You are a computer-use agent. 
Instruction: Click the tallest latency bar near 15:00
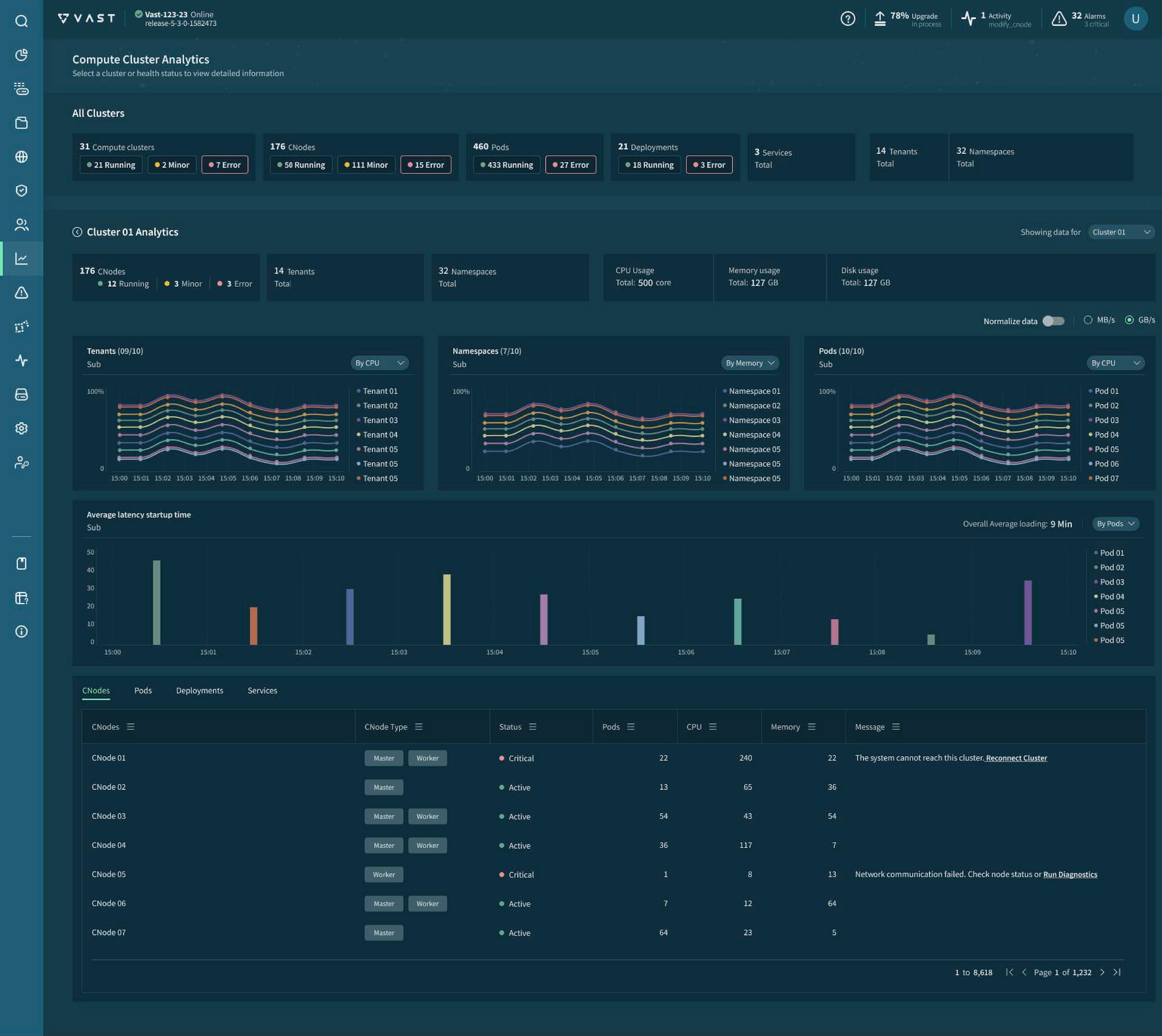click(x=157, y=602)
